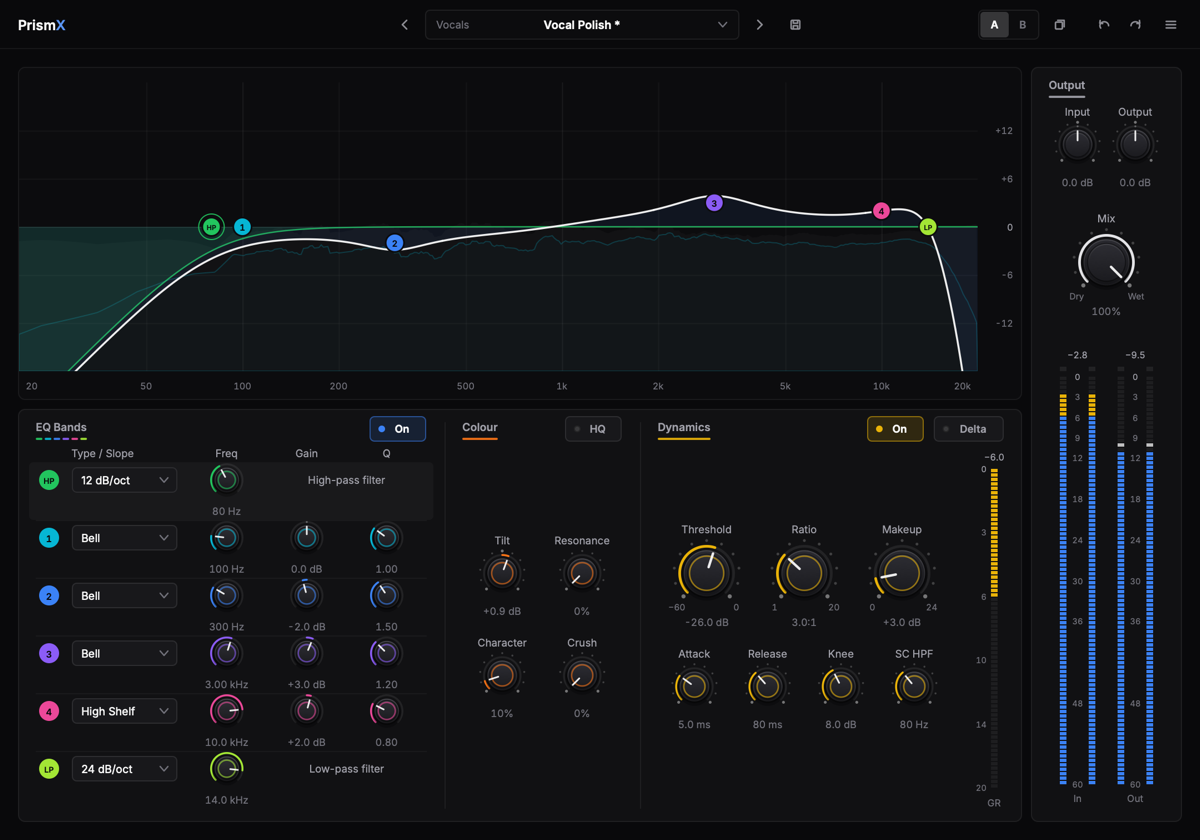This screenshot has height=840, width=1200.
Task: Open band 3 Bell type dropdown
Action: (124, 653)
